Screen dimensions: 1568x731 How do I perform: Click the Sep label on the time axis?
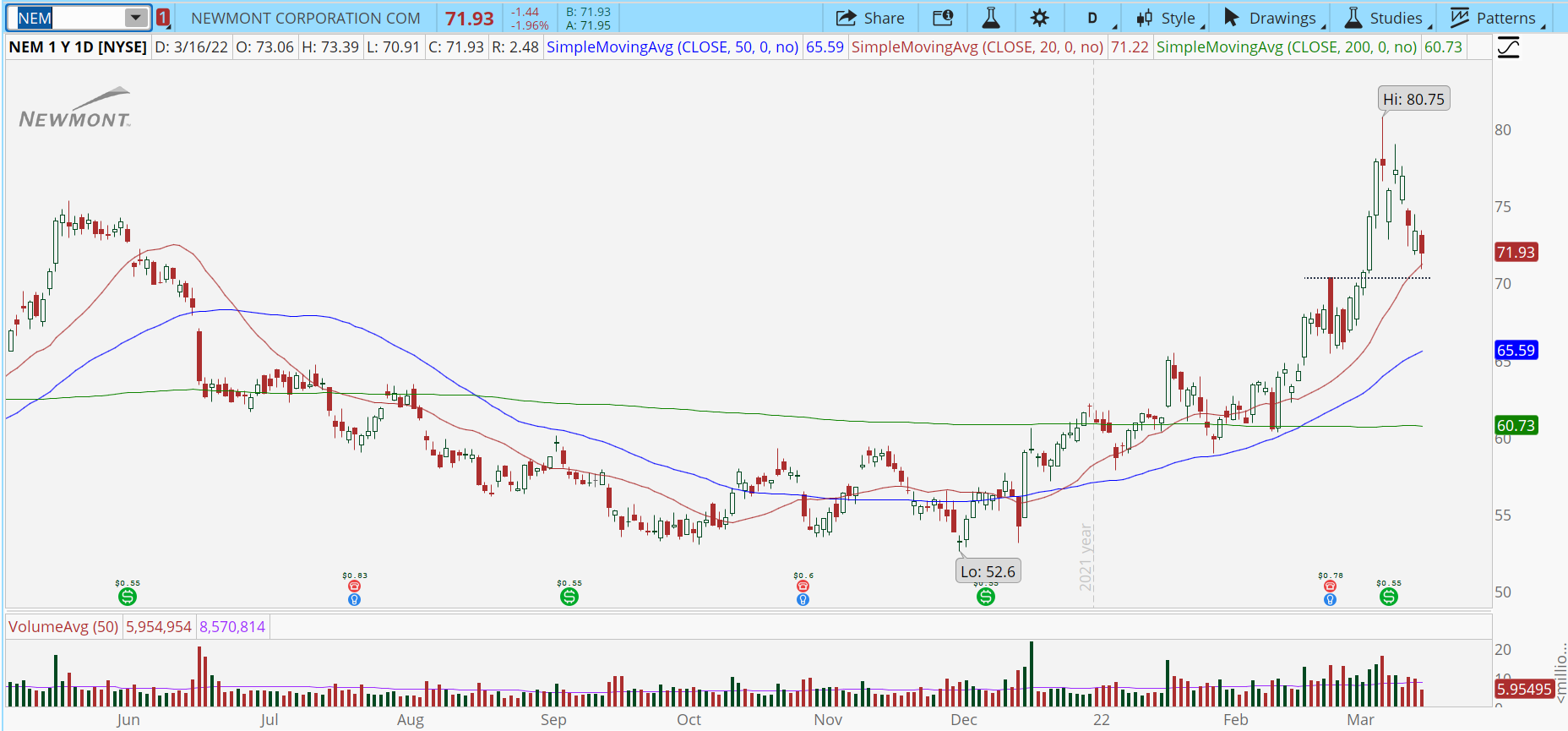[553, 720]
